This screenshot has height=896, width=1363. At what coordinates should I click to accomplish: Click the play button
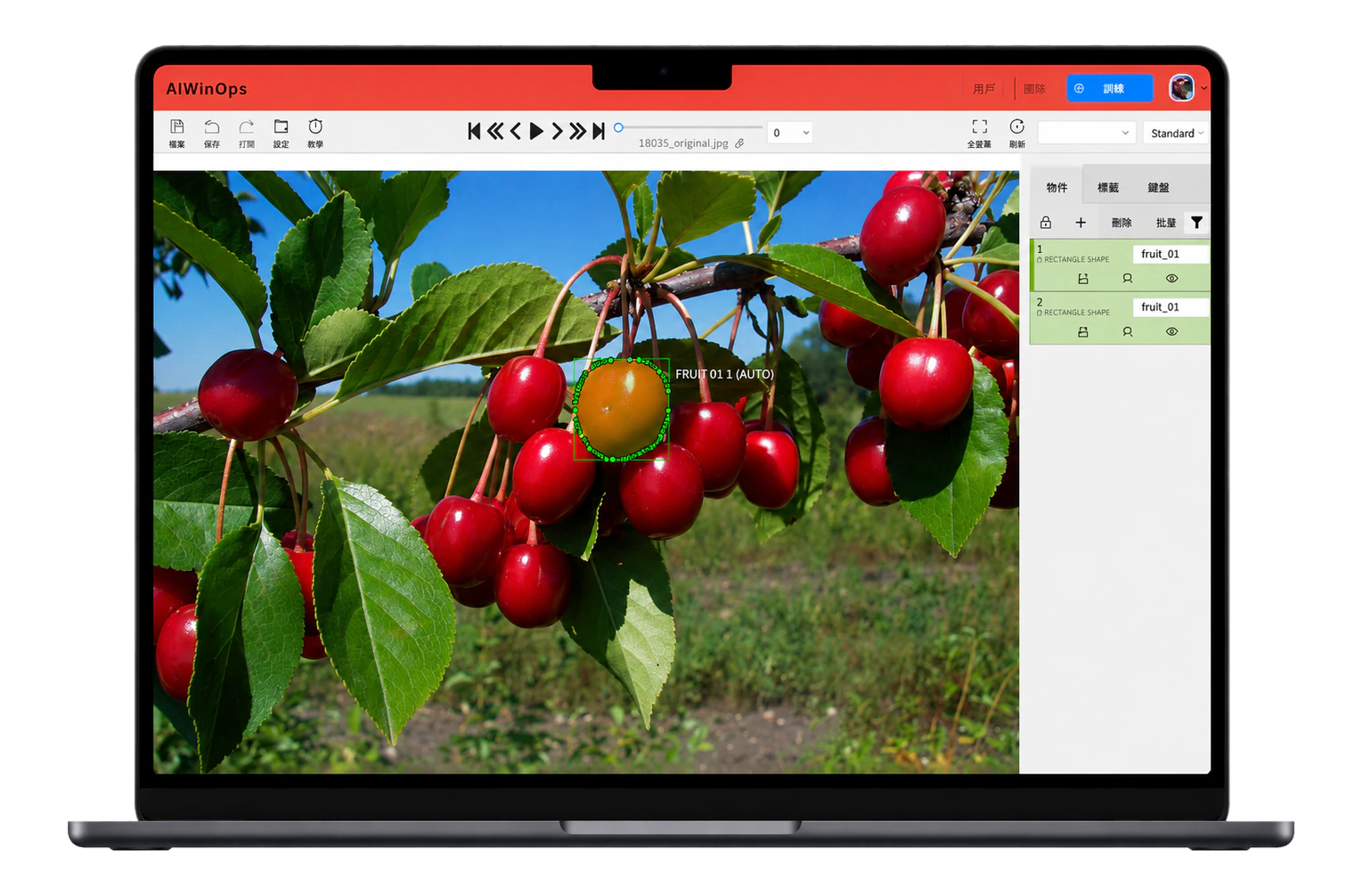pyautogui.click(x=536, y=132)
